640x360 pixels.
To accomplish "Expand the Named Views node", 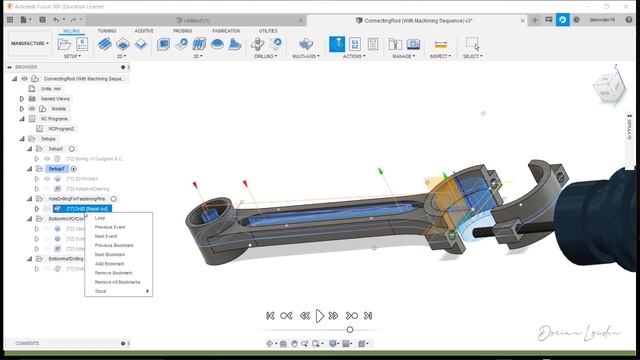I will [x=22, y=98].
